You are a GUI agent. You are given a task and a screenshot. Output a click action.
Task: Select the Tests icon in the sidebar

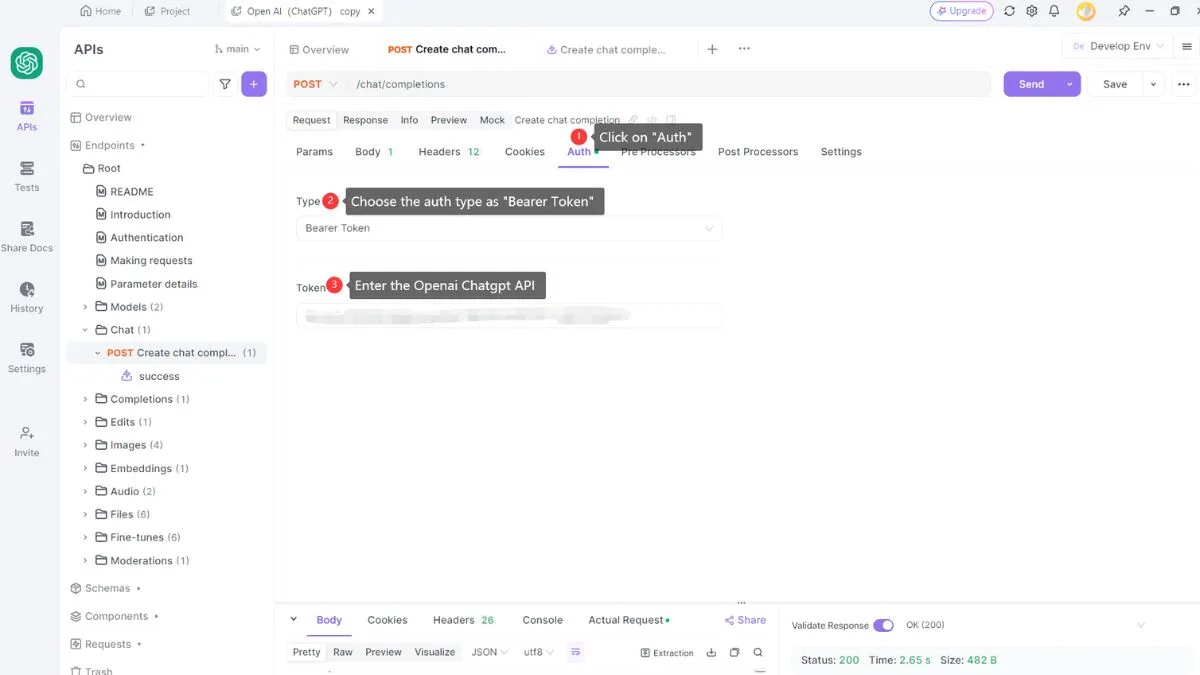tap(27, 174)
